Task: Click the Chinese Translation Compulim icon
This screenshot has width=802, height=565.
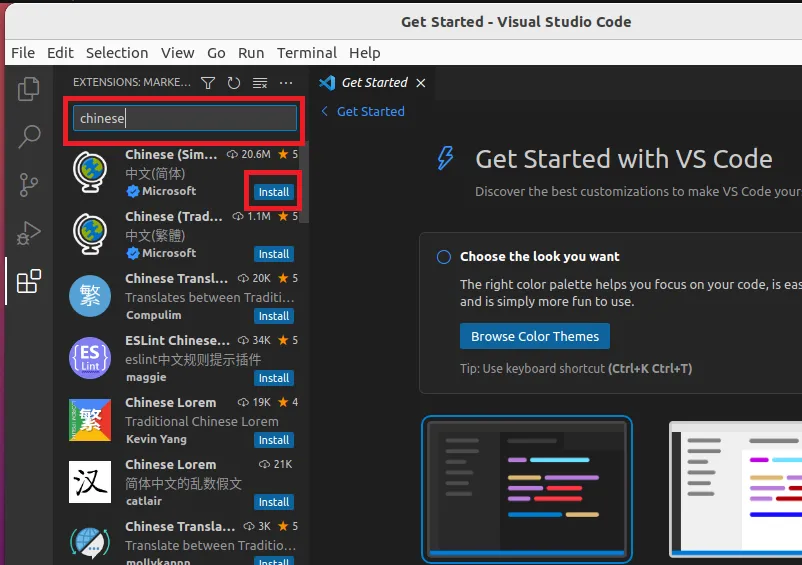Action: pyautogui.click(x=90, y=296)
